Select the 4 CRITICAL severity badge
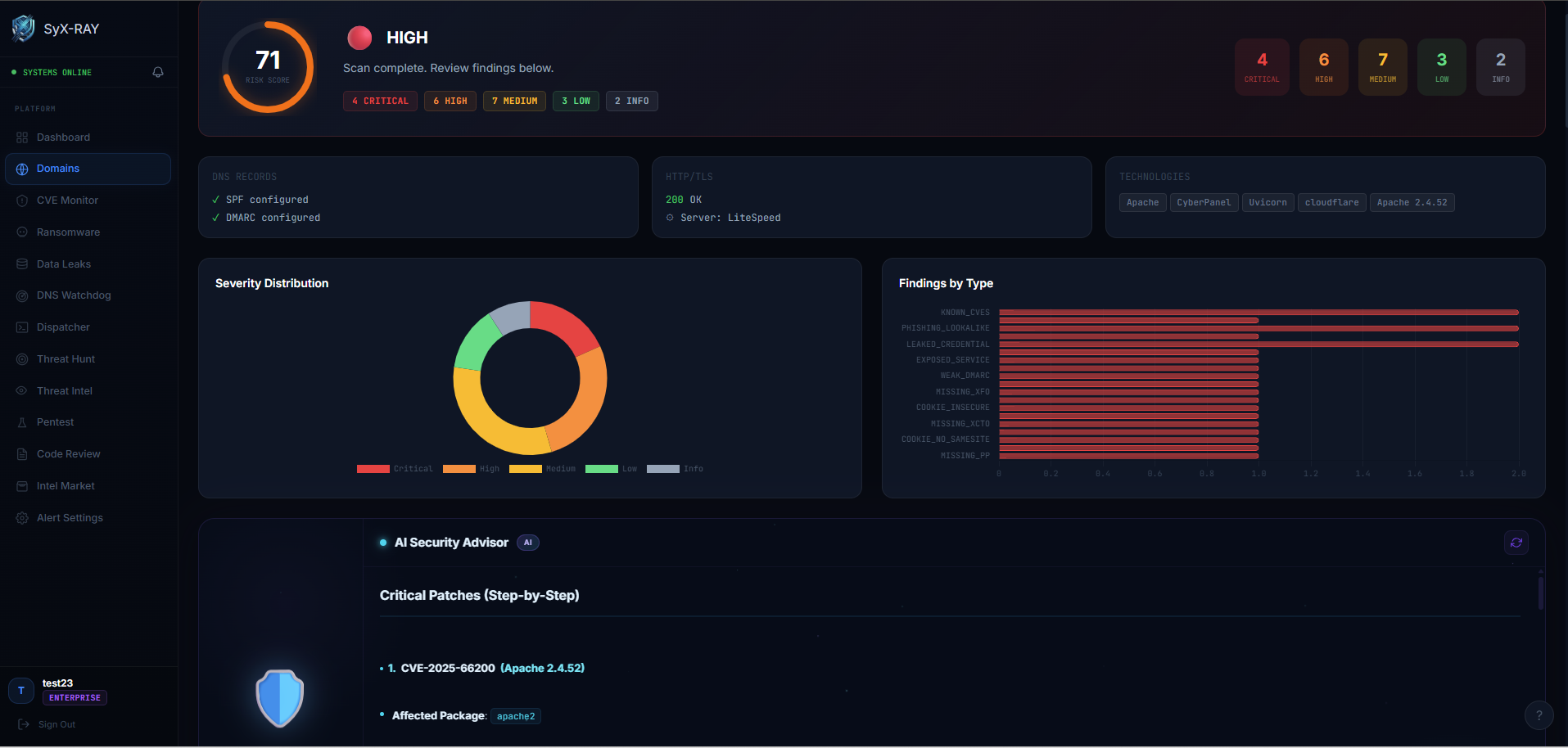The width and height of the screenshot is (1568, 748). (380, 101)
